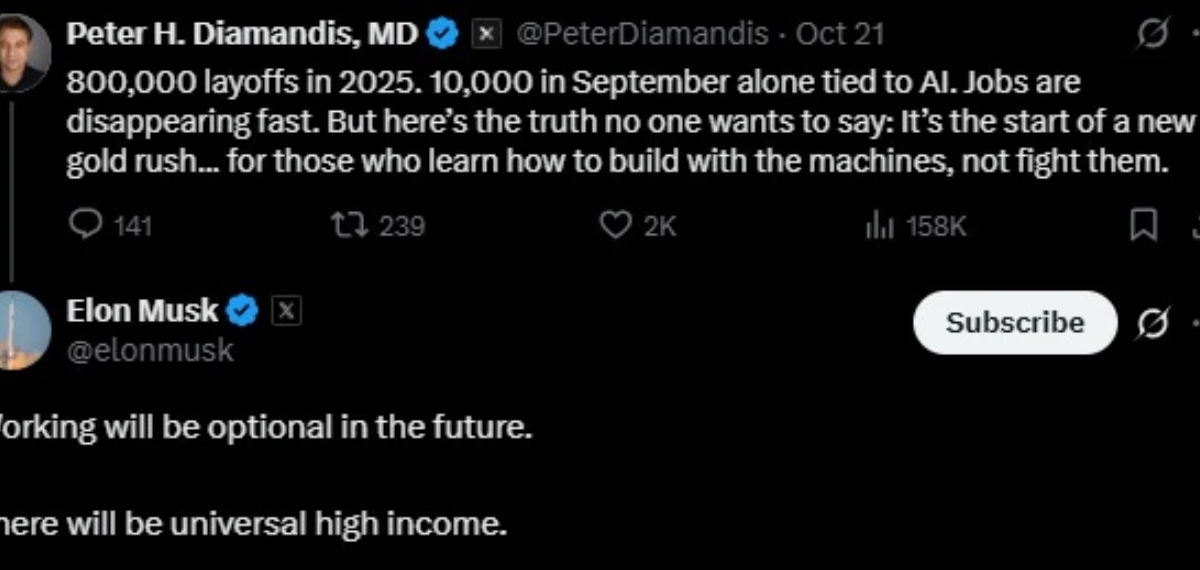Repost the 800,000 layoffs post

[x=350, y=226]
